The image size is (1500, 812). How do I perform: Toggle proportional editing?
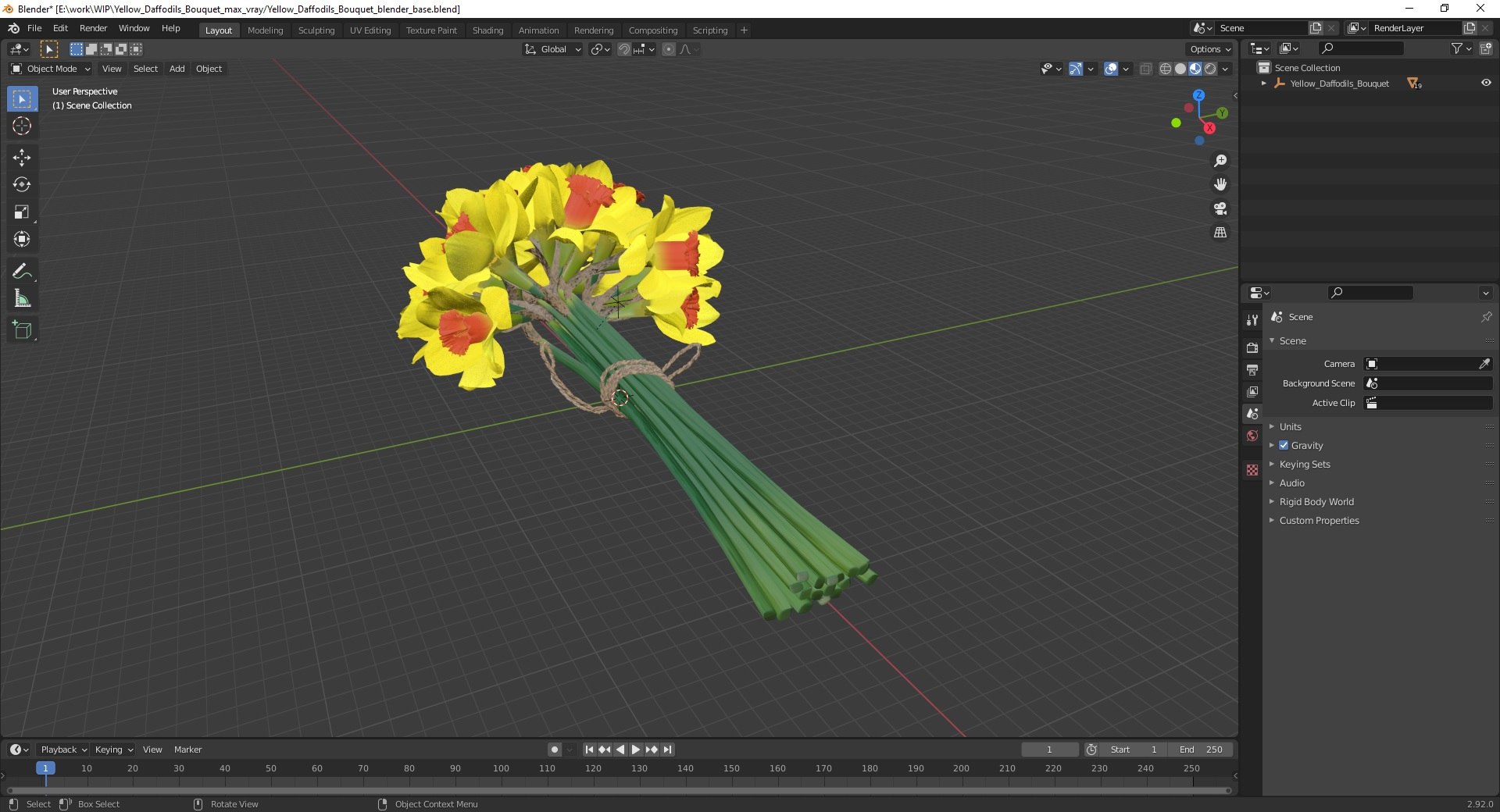tap(669, 49)
